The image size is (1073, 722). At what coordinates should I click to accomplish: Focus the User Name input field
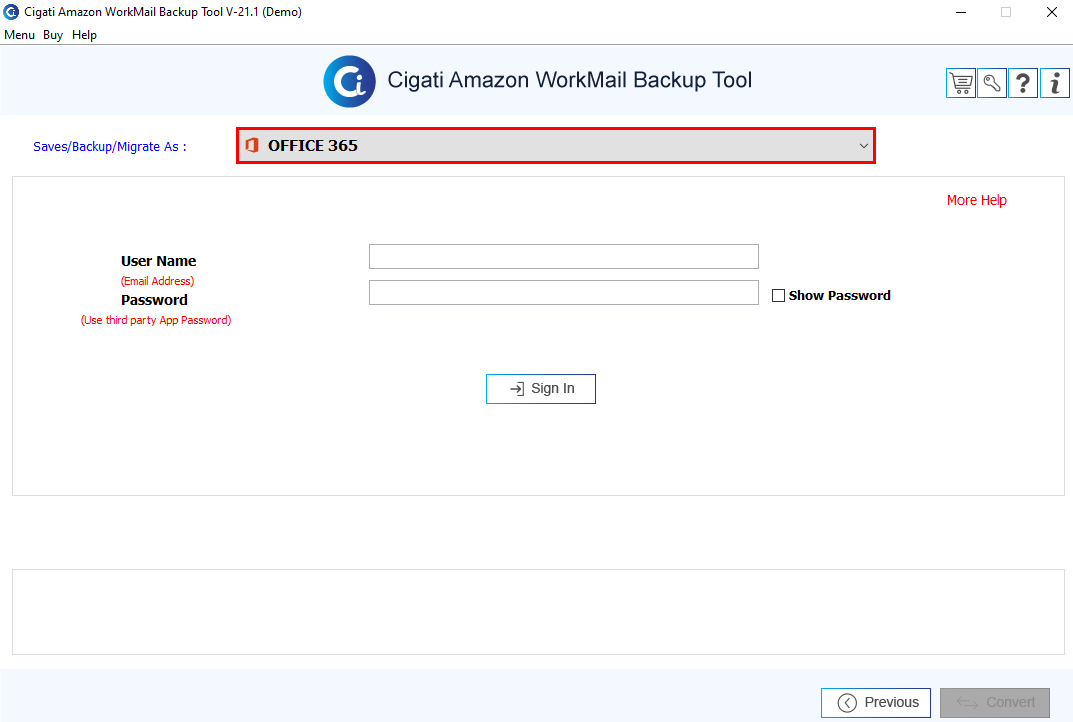pyautogui.click(x=564, y=257)
